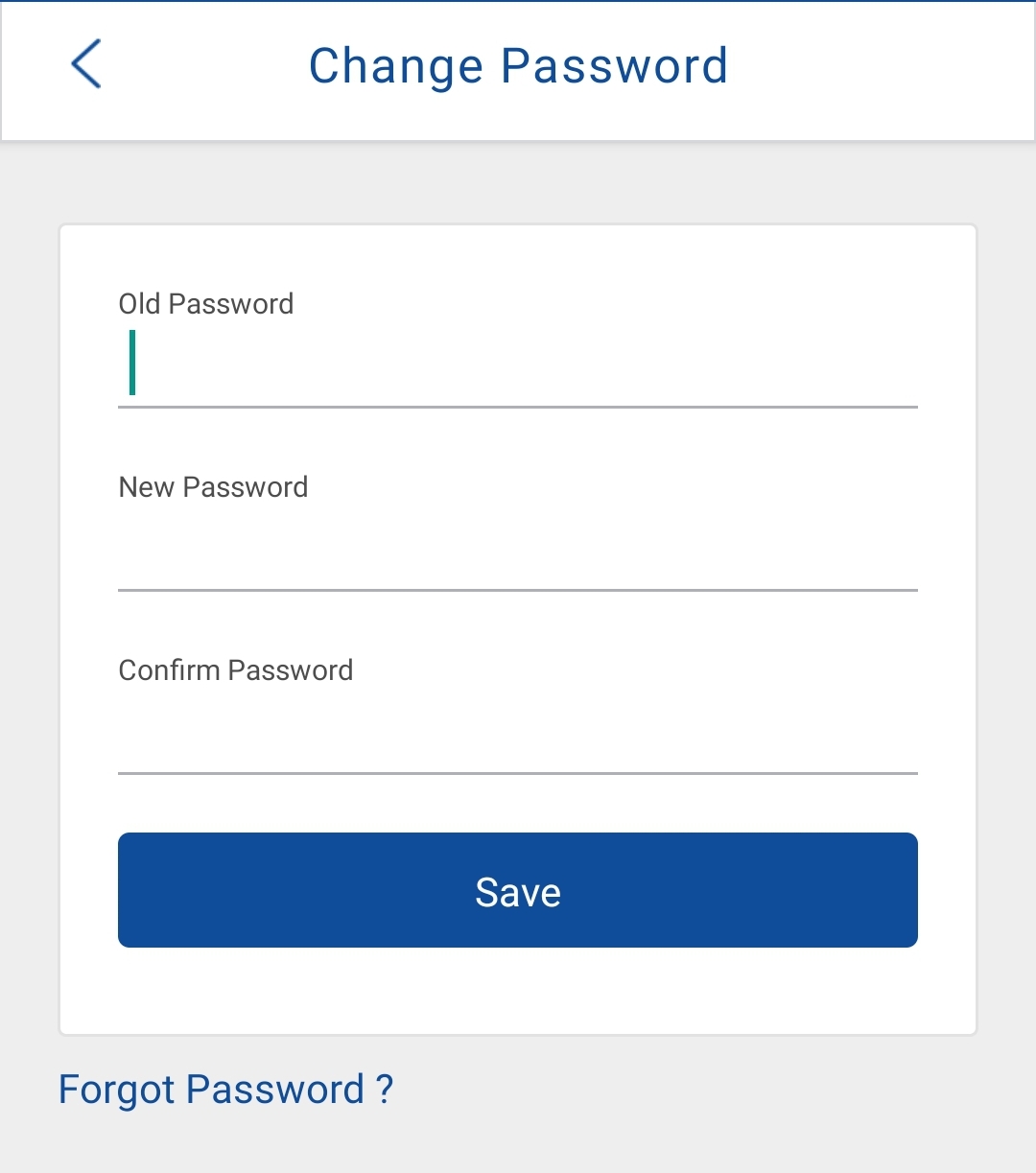
Task: Tap the back arrow icon
Action: coord(86,64)
